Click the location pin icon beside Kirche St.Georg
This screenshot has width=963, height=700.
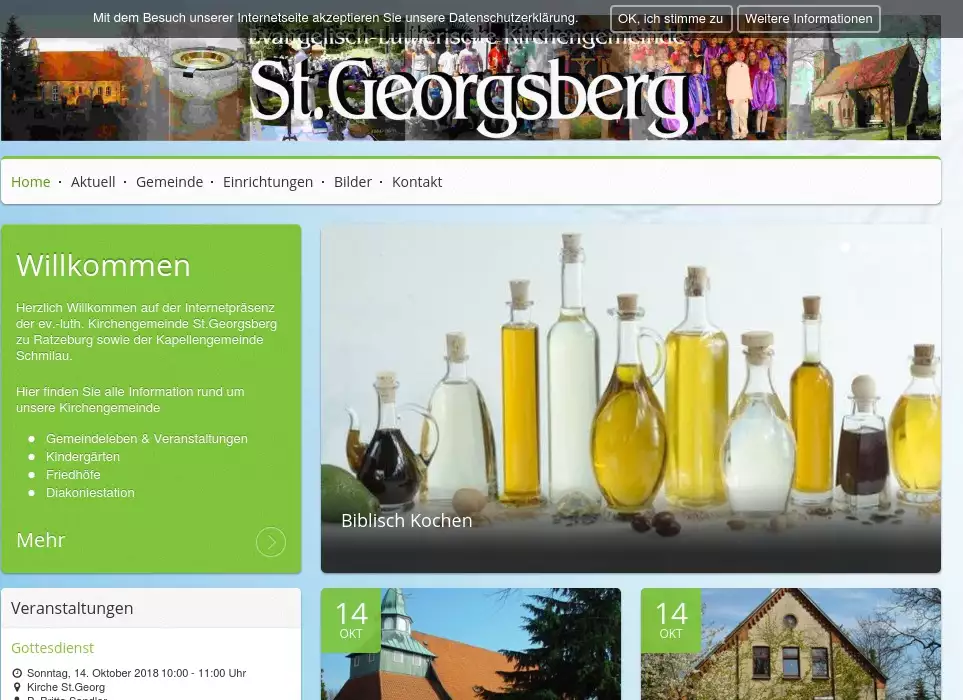[17, 687]
